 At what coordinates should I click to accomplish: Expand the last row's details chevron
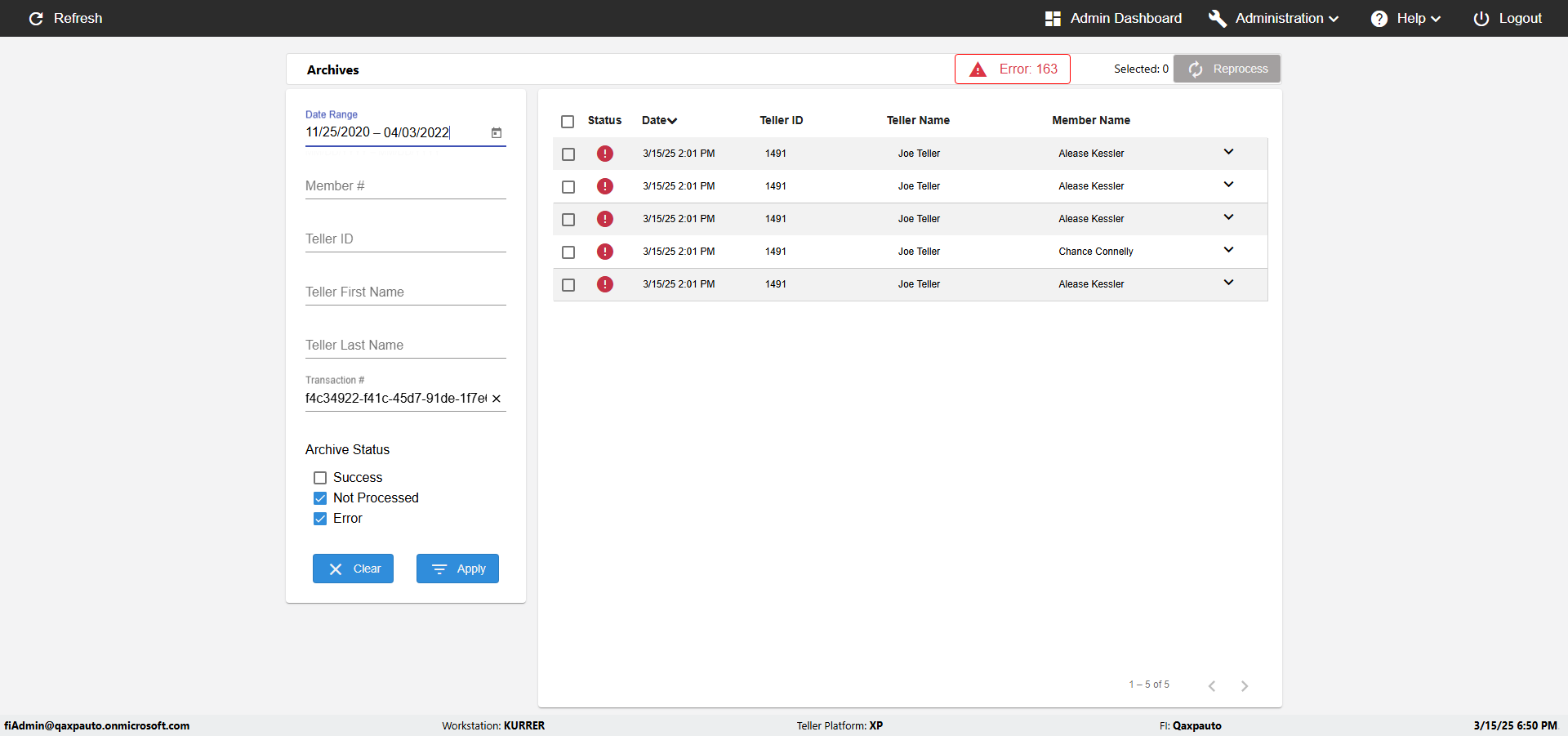[x=1228, y=283]
